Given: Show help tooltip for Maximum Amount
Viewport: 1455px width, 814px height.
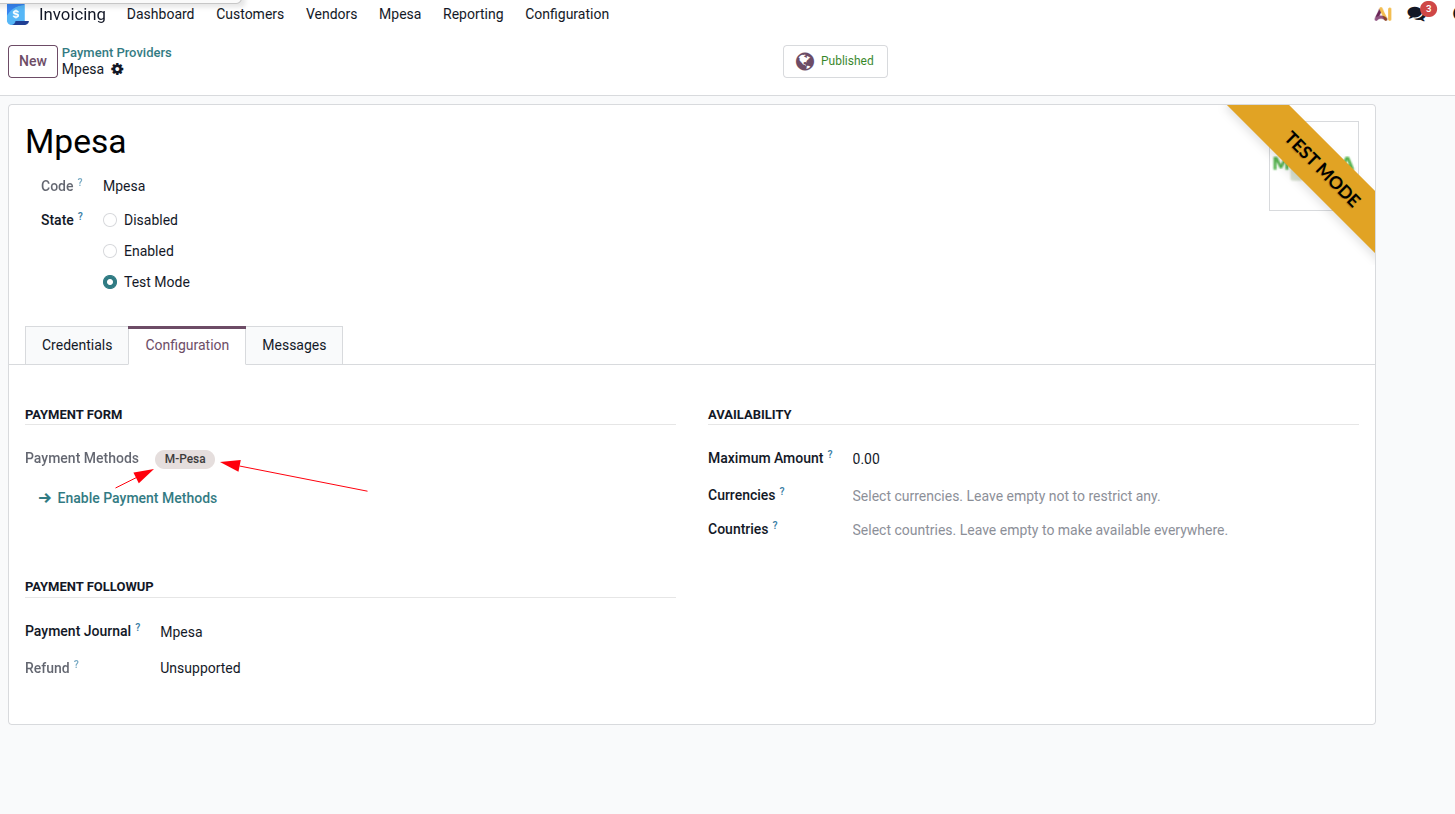Looking at the screenshot, I should (x=830, y=454).
